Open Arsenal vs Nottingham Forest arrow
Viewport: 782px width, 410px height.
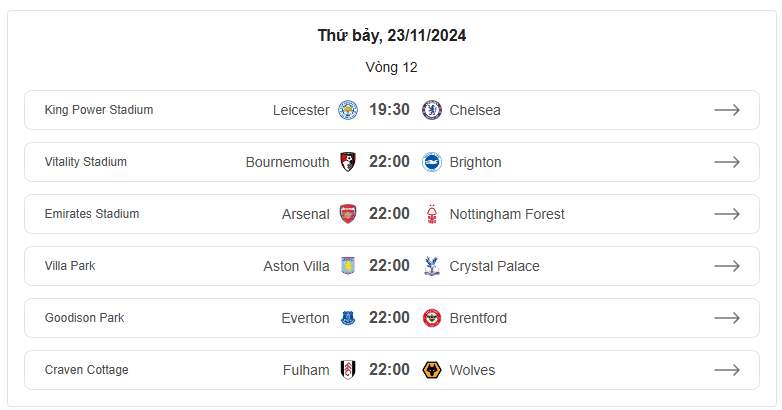coord(727,214)
